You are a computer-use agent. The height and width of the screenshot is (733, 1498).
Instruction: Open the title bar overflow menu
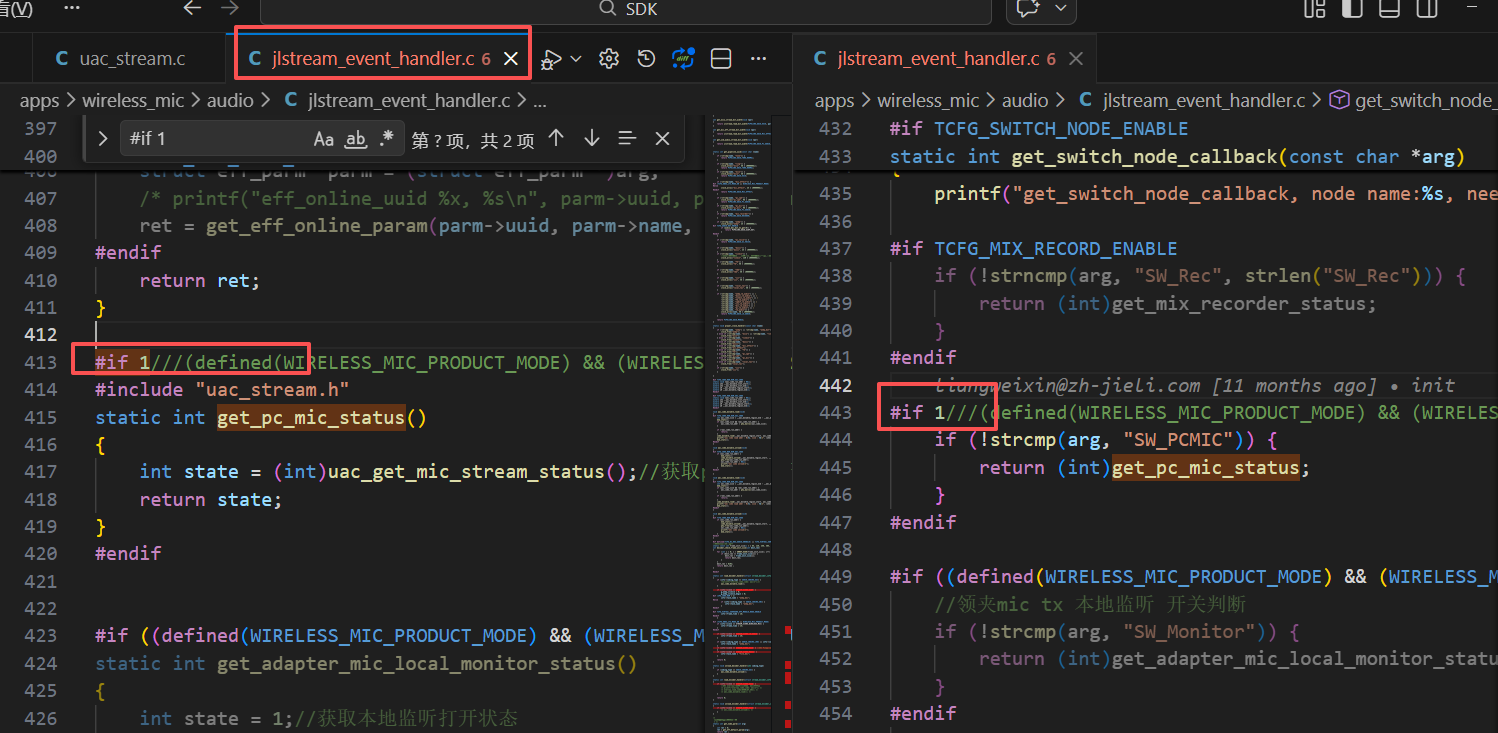(x=72, y=7)
